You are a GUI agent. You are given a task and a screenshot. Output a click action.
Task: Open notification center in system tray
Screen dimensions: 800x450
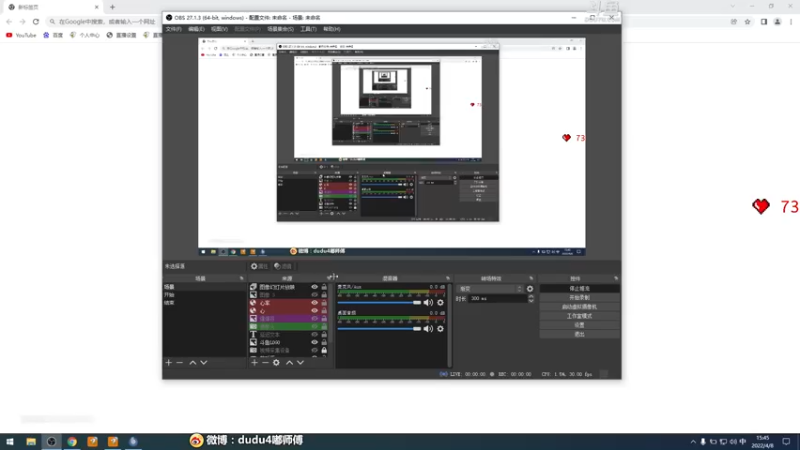(786, 441)
